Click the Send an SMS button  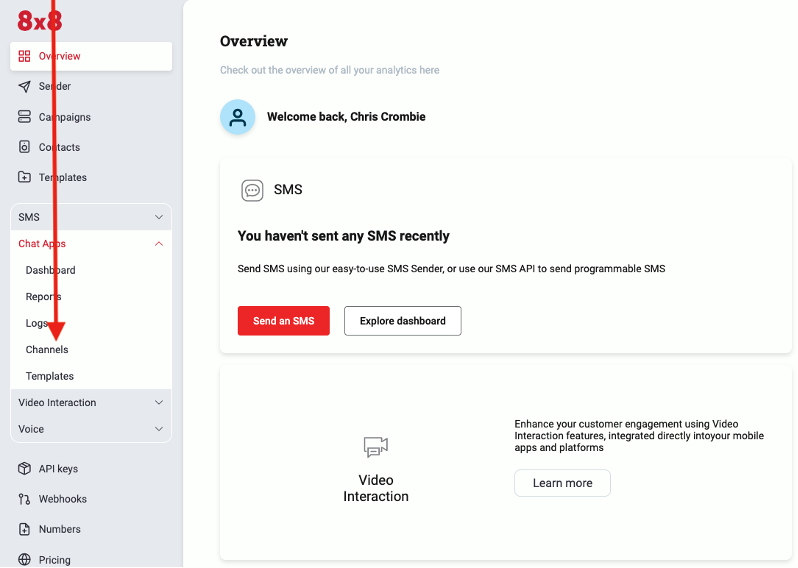point(283,321)
